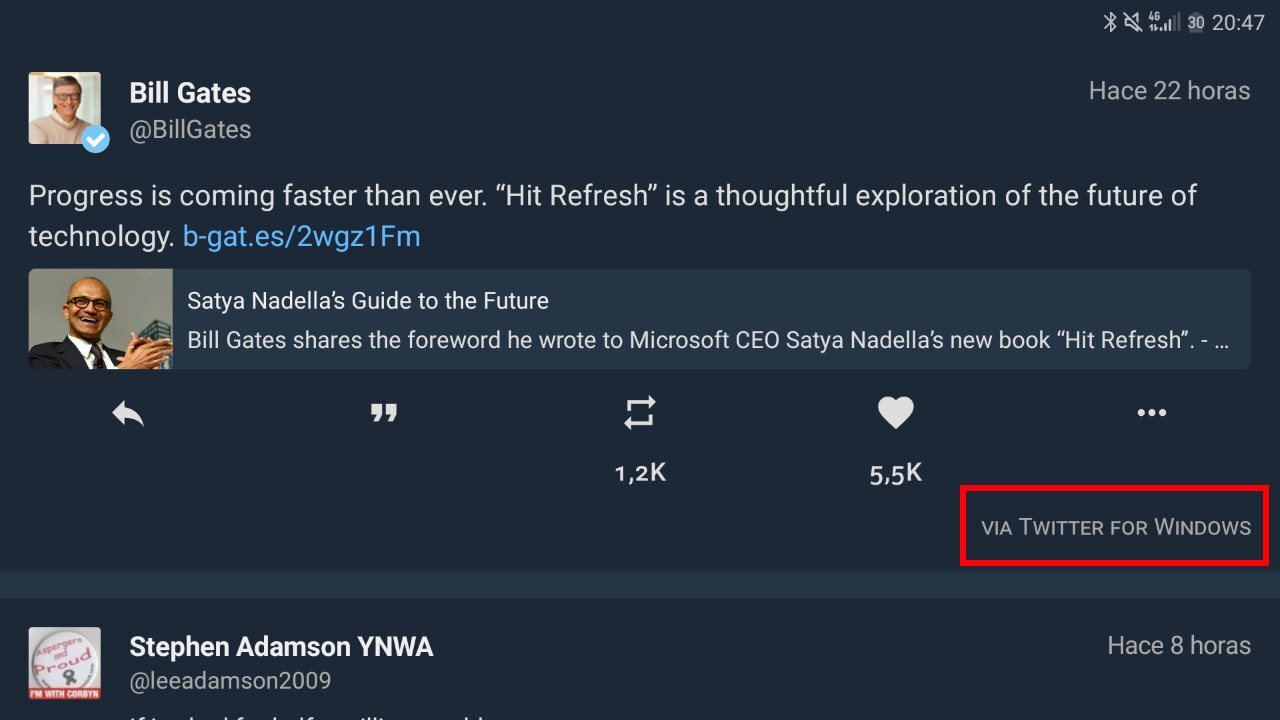1280x720 pixels.
Task: Tap the 1,2K retweet count
Action: (x=640, y=473)
